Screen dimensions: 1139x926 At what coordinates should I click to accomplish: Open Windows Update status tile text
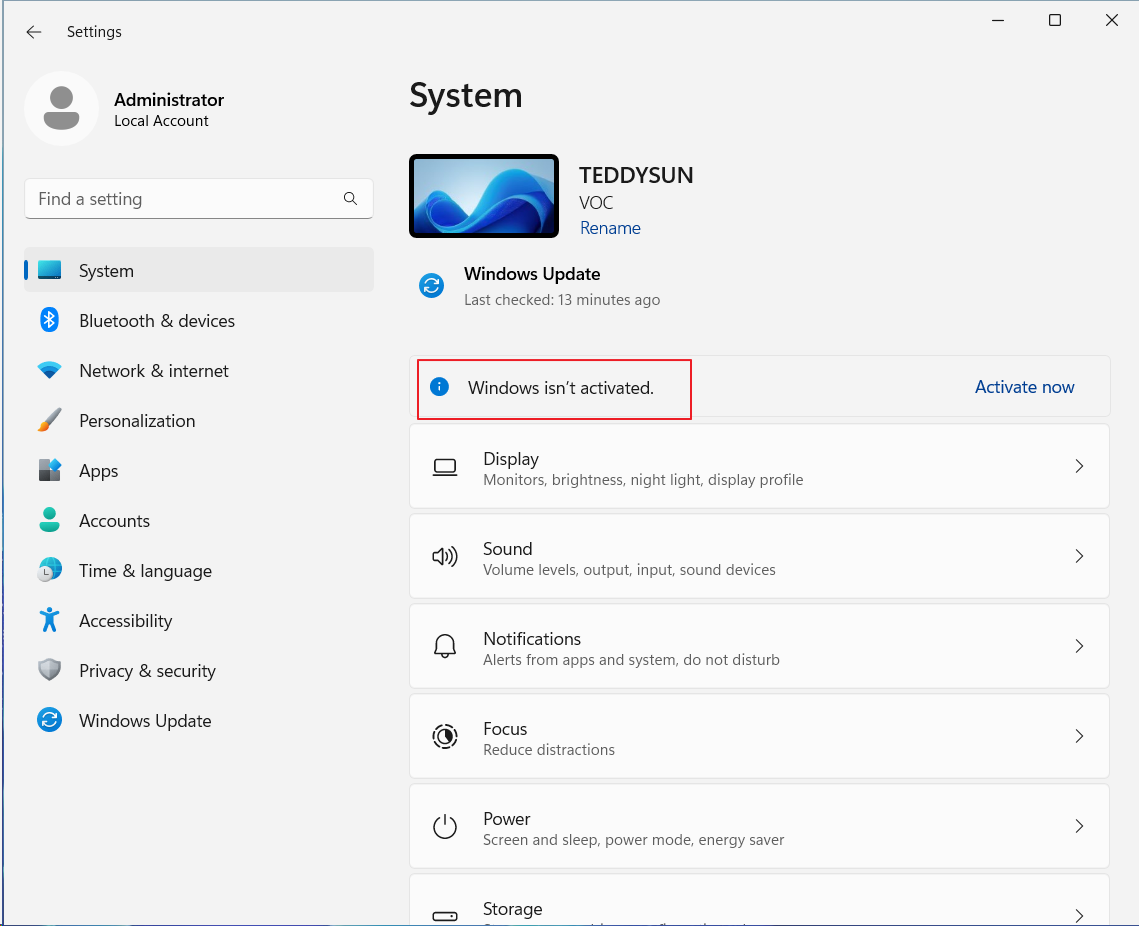click(x=532, y=274)
